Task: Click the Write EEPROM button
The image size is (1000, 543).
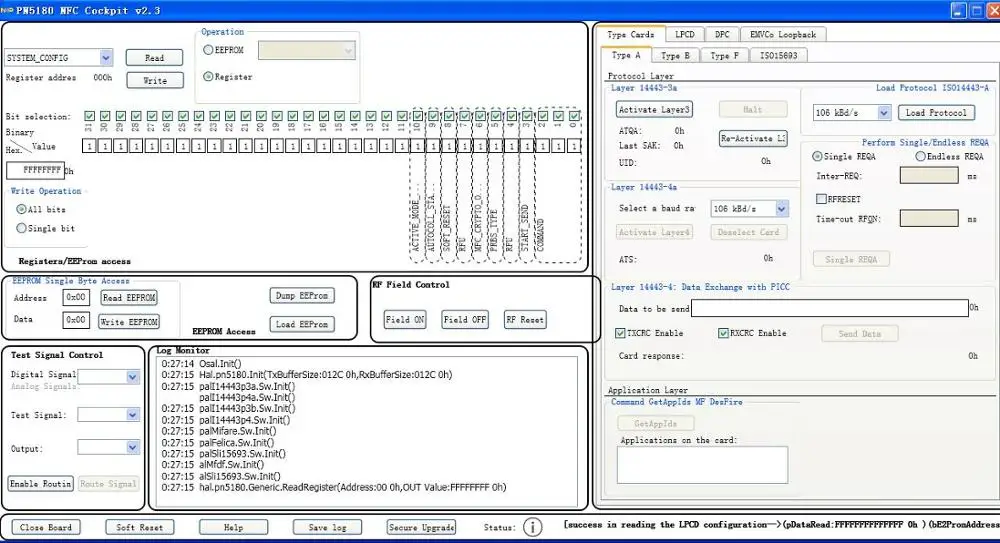Action: (129, 322)
